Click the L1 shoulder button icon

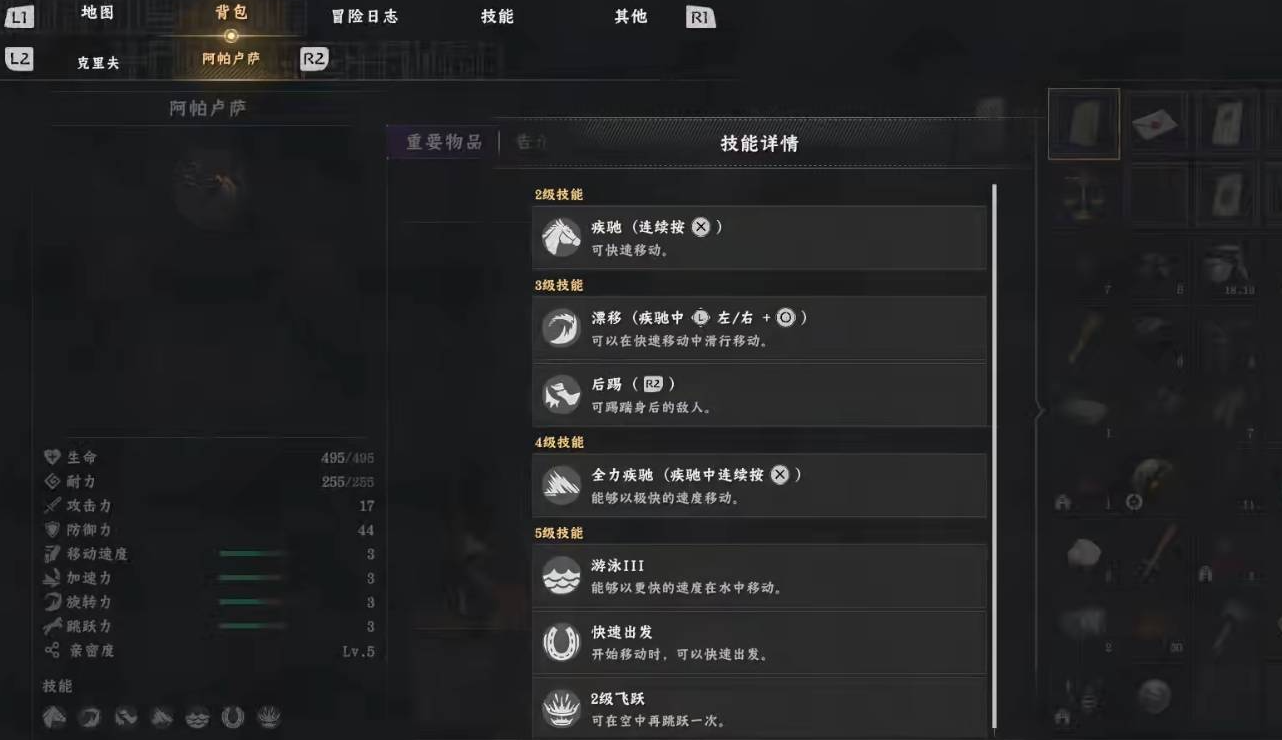click(19, 17)
